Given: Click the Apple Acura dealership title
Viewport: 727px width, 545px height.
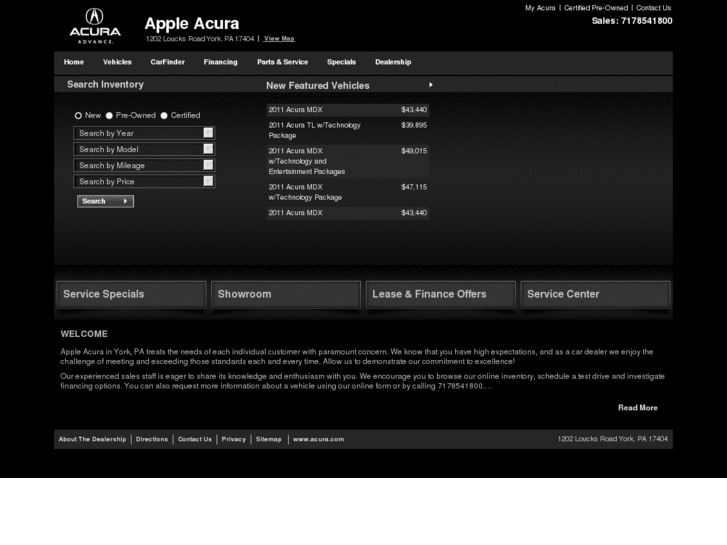Looking at the screenshot, I should pyautogui.click(x=192, y=24).
